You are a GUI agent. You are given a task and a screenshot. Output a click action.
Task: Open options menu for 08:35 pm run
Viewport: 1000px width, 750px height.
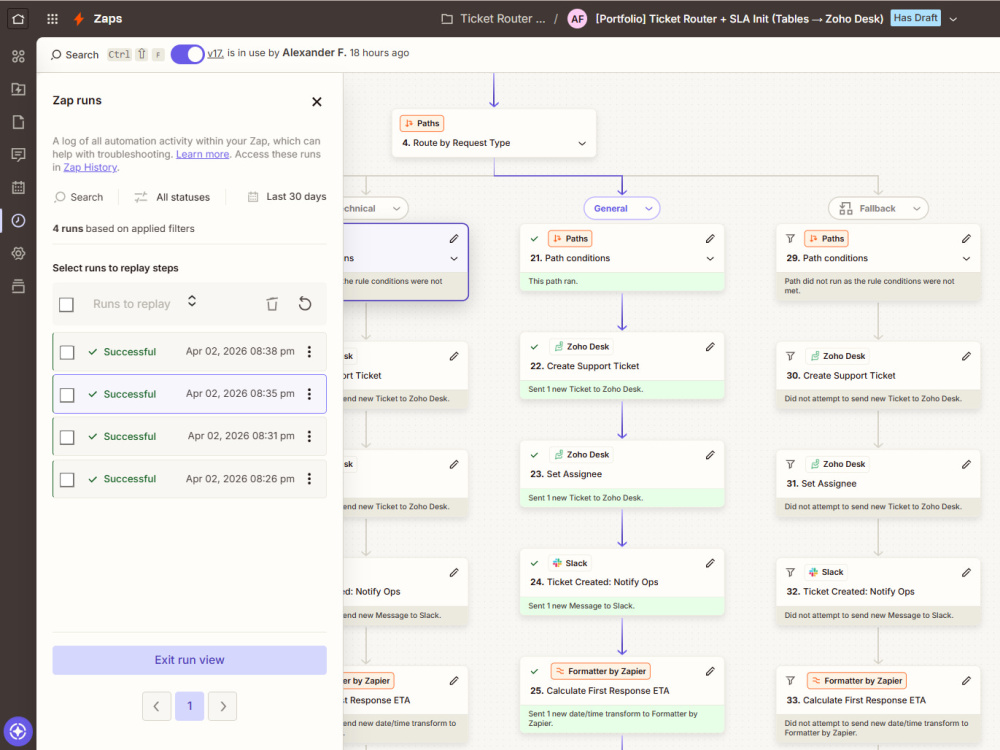309,394
